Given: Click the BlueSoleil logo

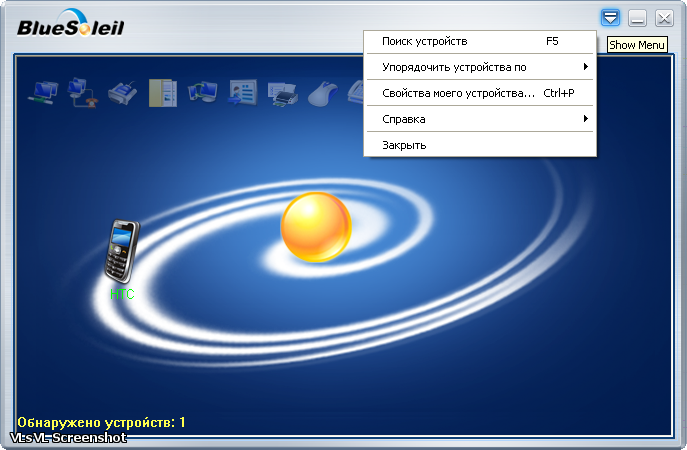Looking at the screenshot, I should click(71, 24).
